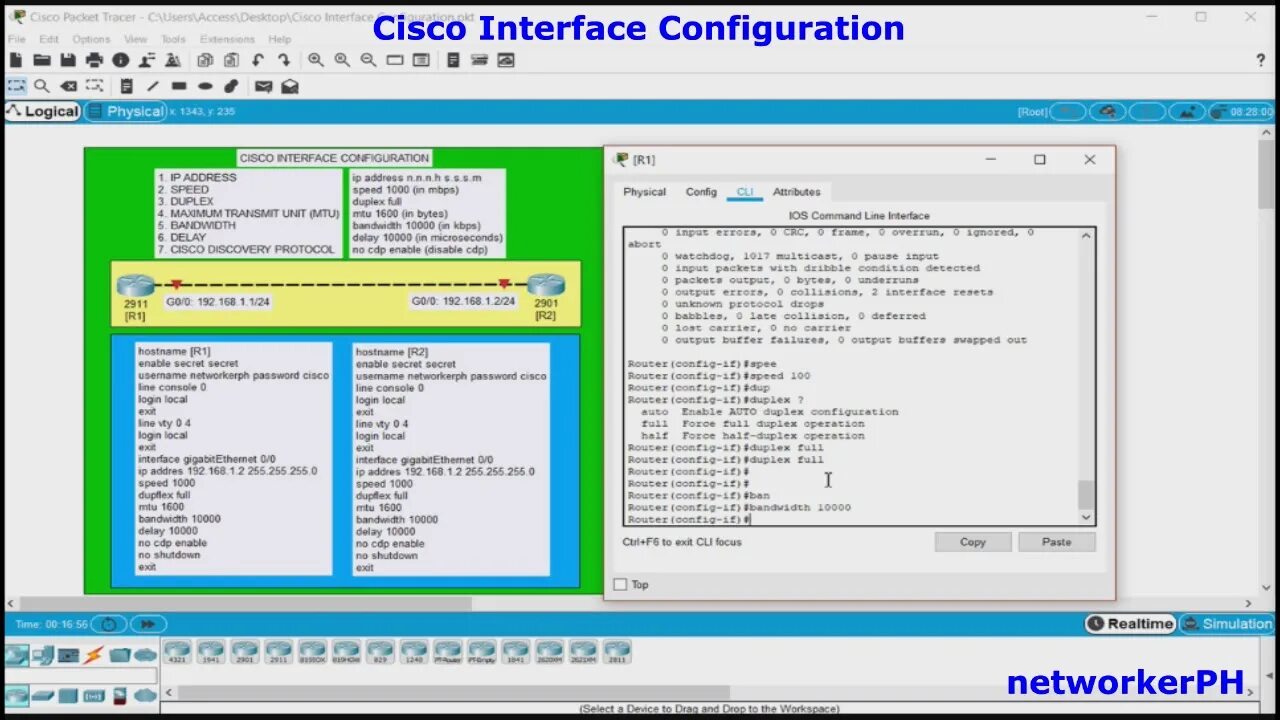Switch to Physical workspace view
Screen dimensions: 1280x720
(126, 111)
